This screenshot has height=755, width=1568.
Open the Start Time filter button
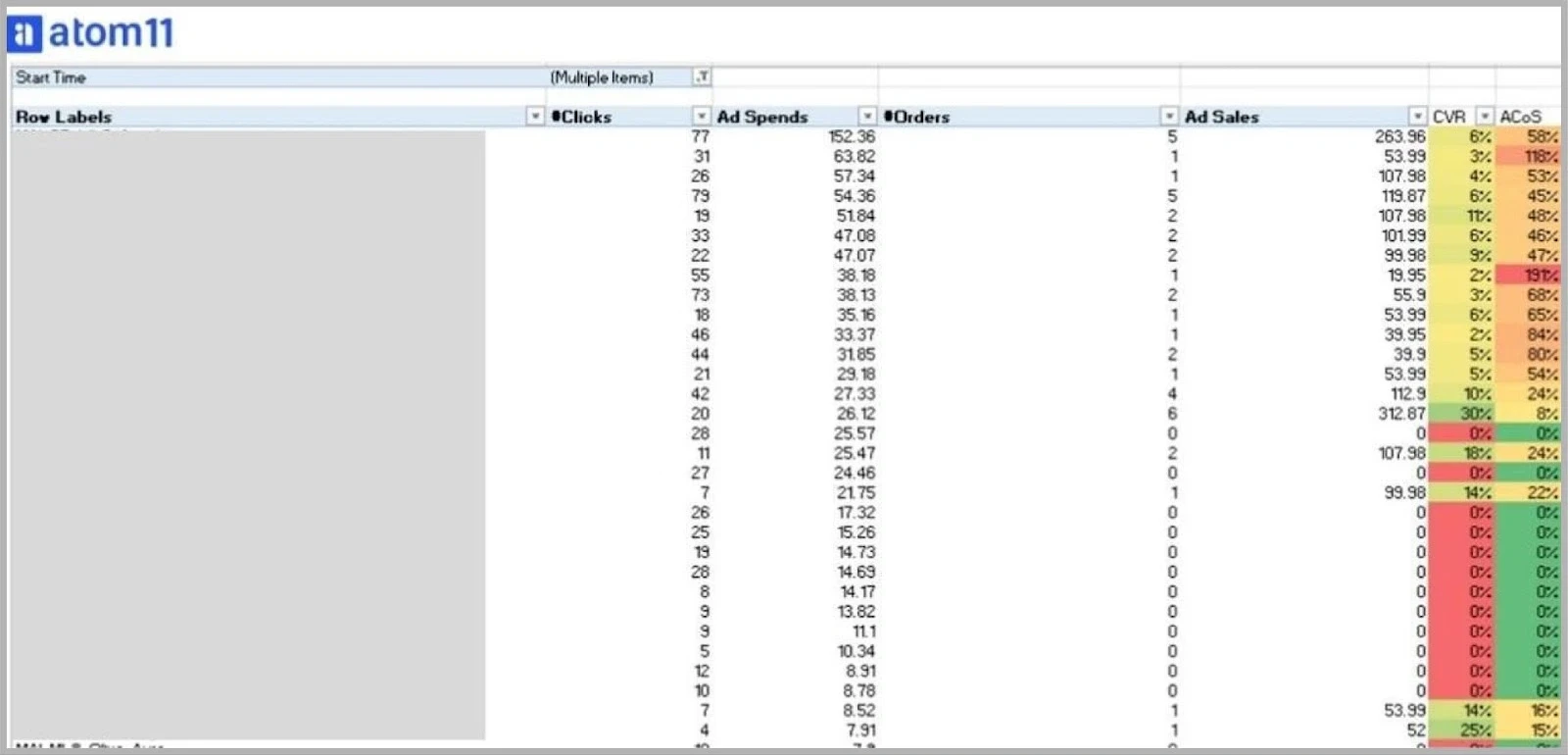click(x=703, y=76)
